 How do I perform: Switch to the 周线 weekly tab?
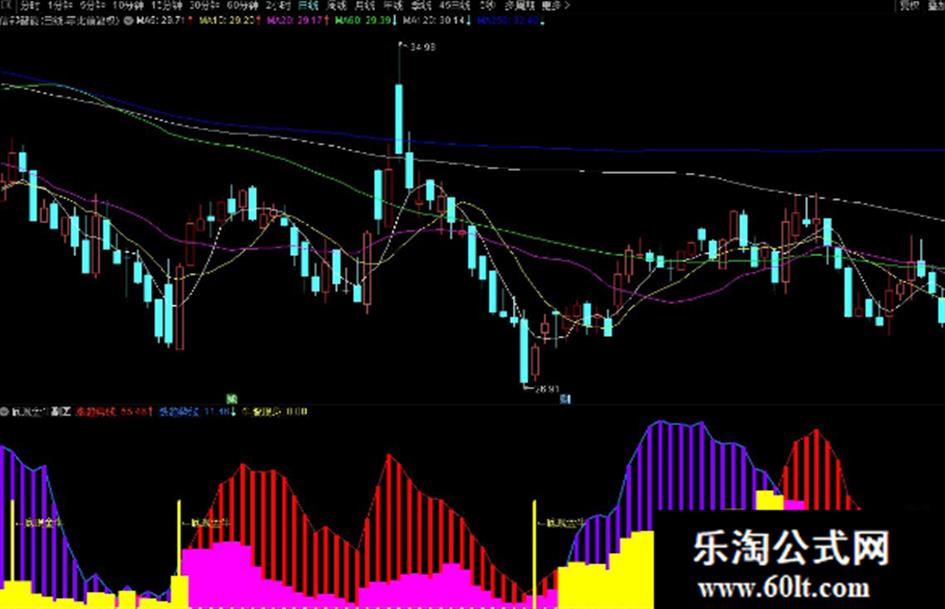(x=336, y=5)
